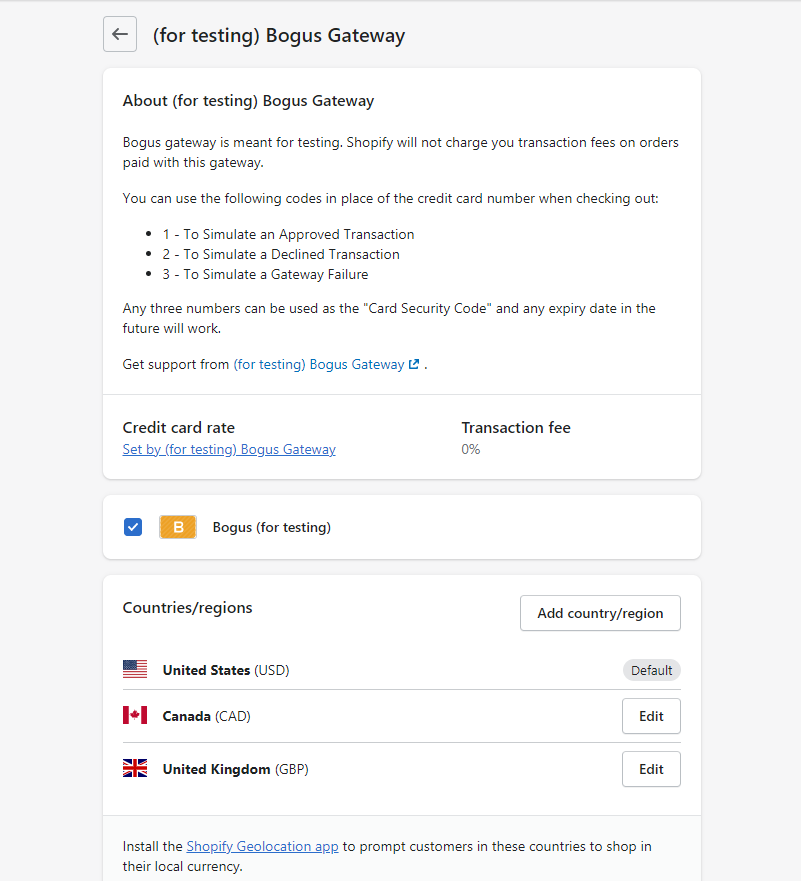Uncheck the Bogus (for testing) checkbox
Screen dimensions: 801x881
(133, 527)
